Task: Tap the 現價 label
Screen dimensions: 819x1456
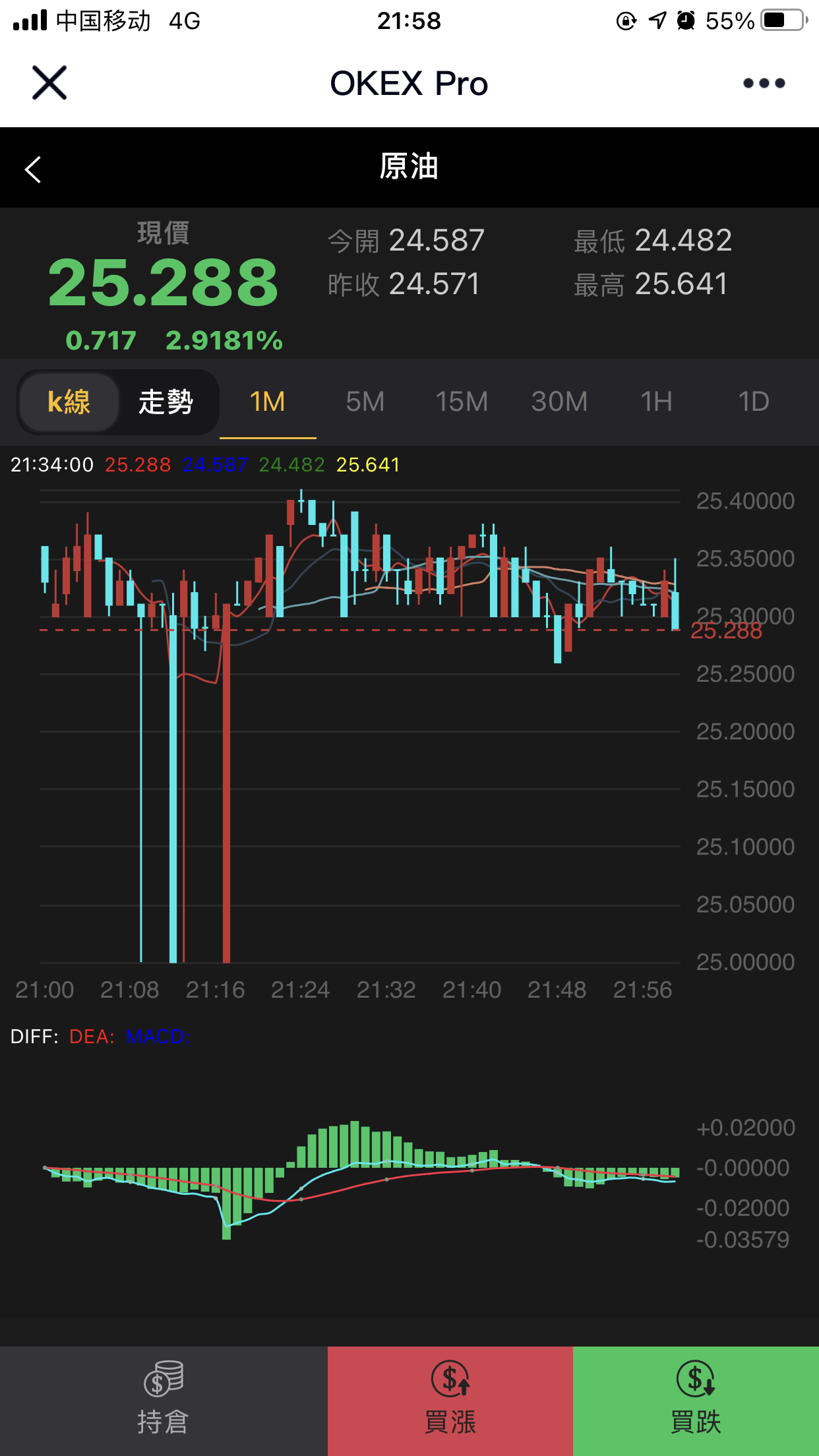Action: click(163, 233)
